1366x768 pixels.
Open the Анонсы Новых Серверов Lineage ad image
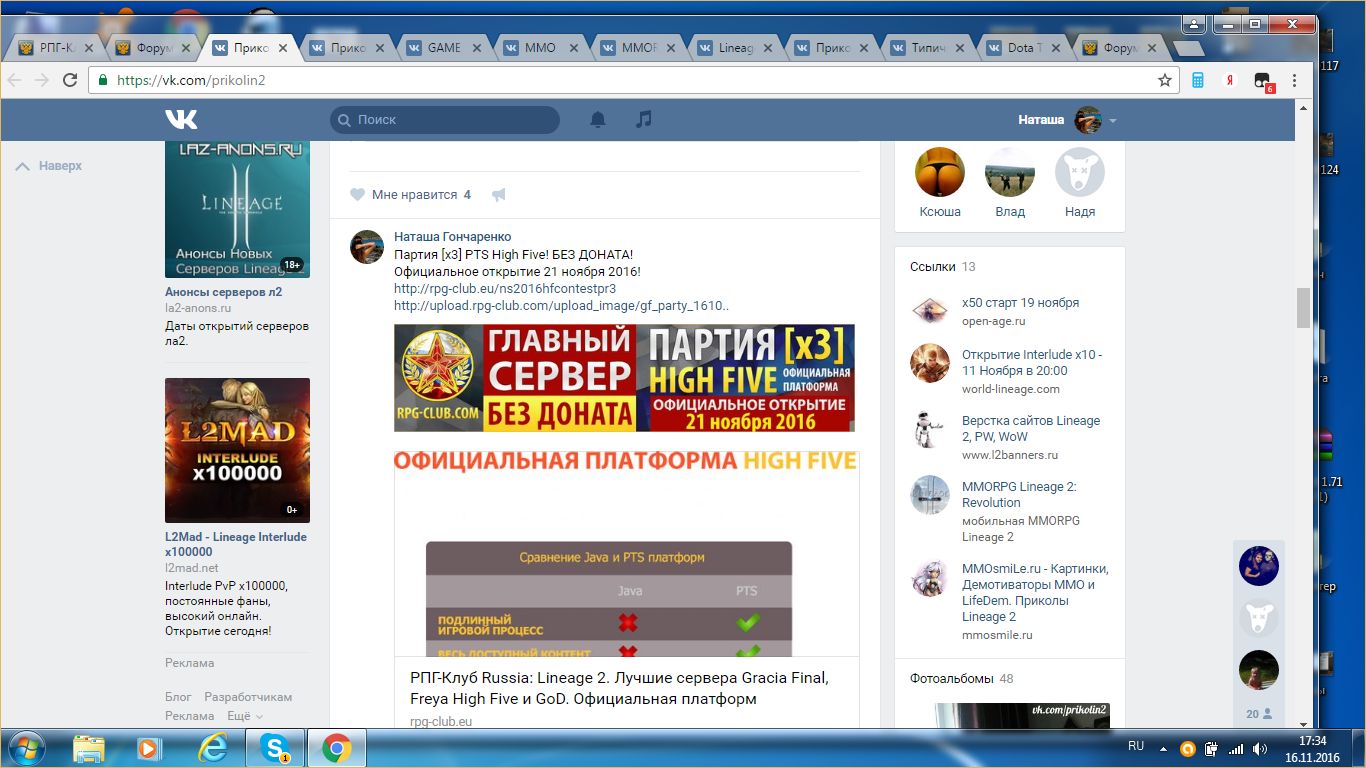[x=237, y=210]
